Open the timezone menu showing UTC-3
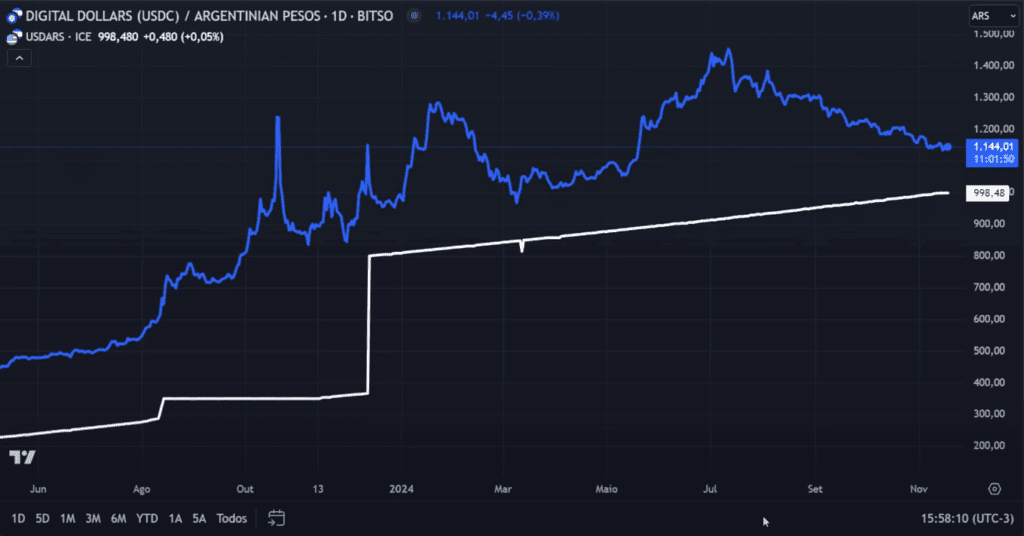 (x=968, y=518)
